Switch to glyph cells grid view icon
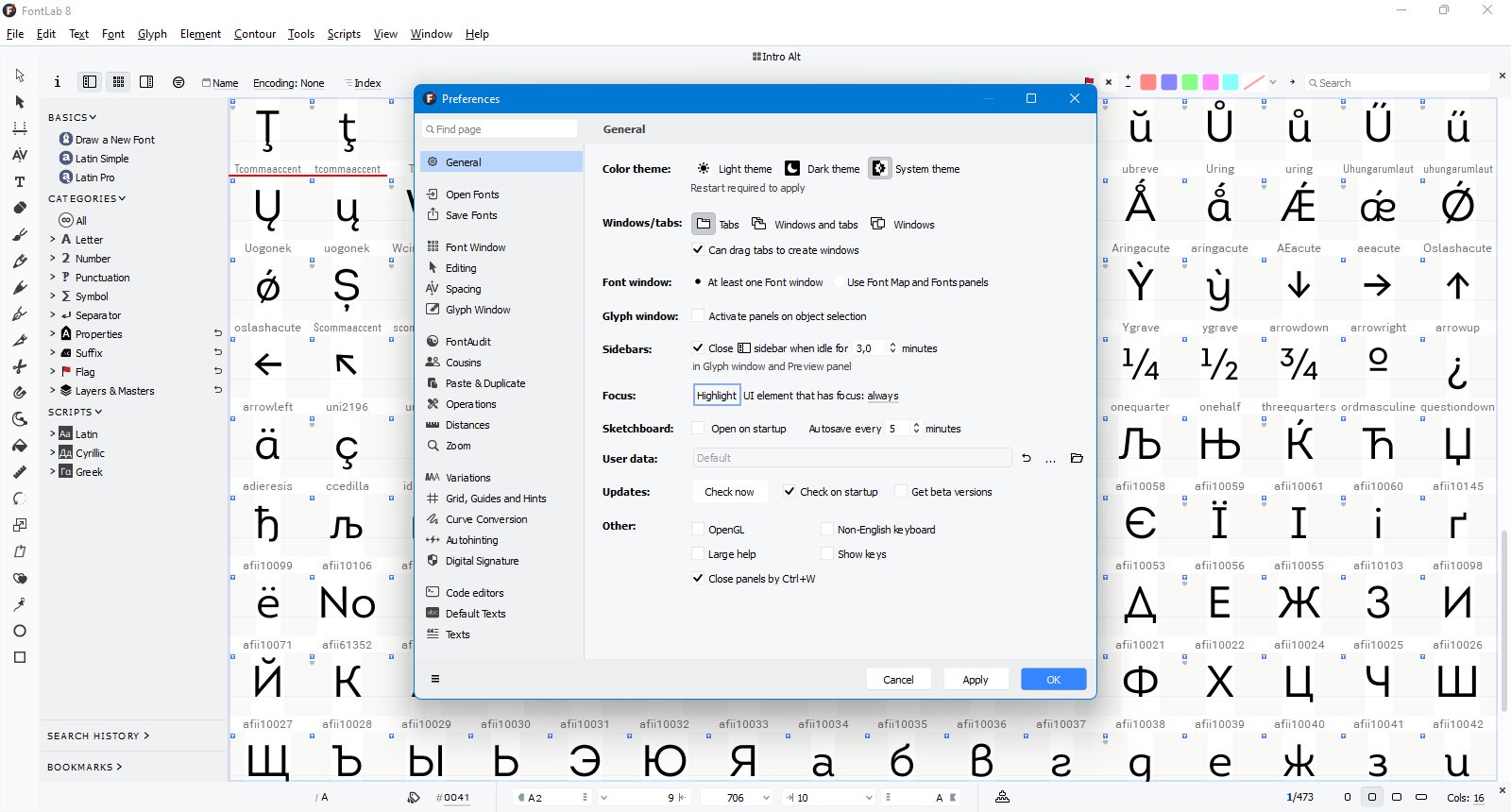1511x812 pixels. point(118,82)
